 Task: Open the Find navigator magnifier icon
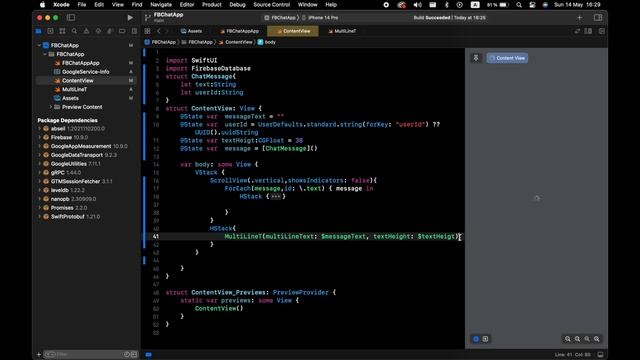point(74,31)
